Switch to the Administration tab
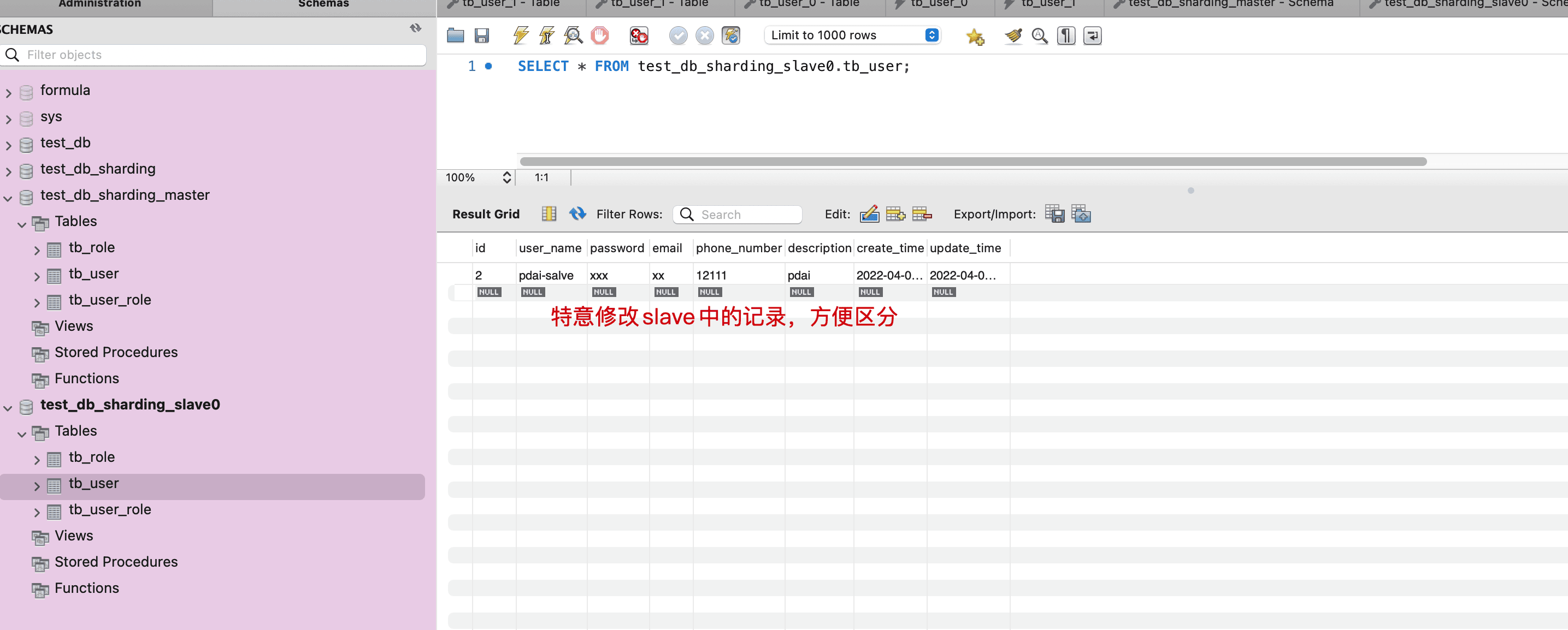 coord(100,5)
